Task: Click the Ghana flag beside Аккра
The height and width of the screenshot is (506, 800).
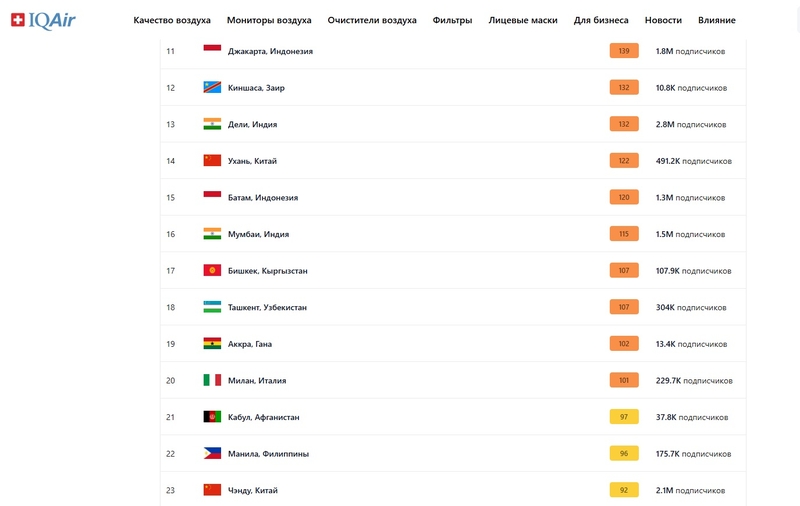Action: click(212, 343)
